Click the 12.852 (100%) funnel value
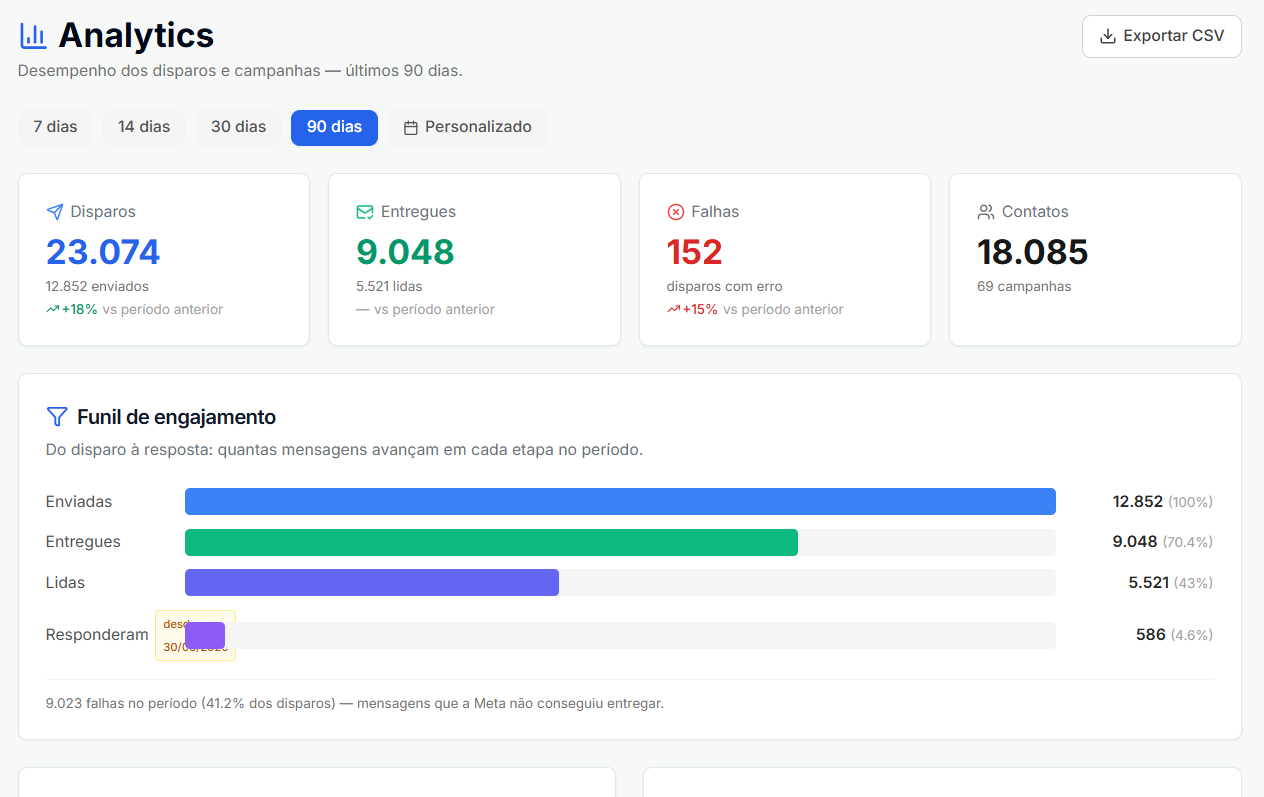Viewport: 1264px width, 797px height. (x=1163, y=501)
